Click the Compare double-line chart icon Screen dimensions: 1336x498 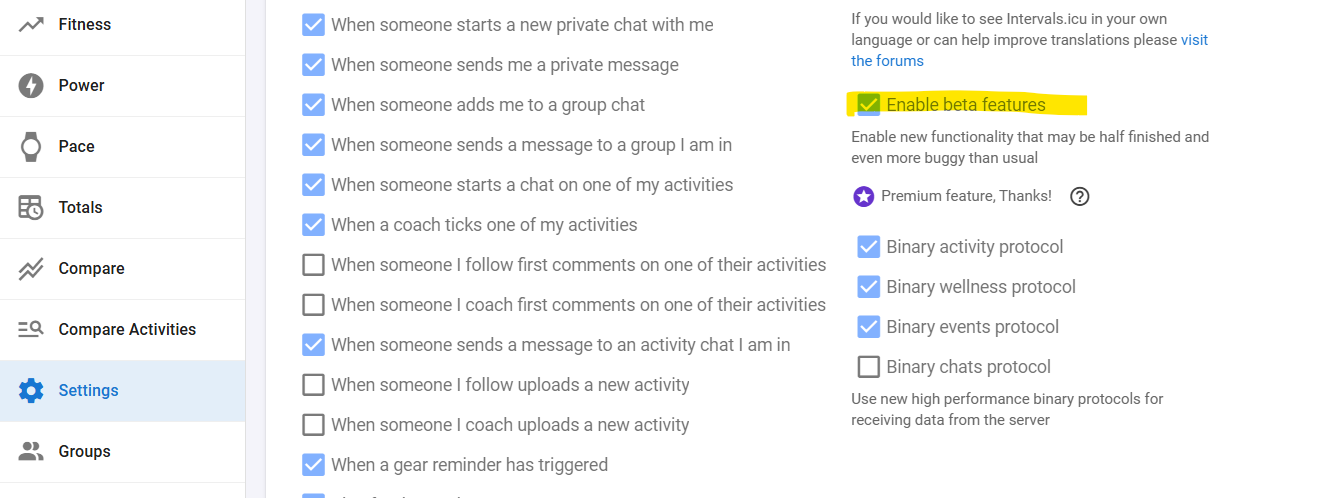click(31, 269)
